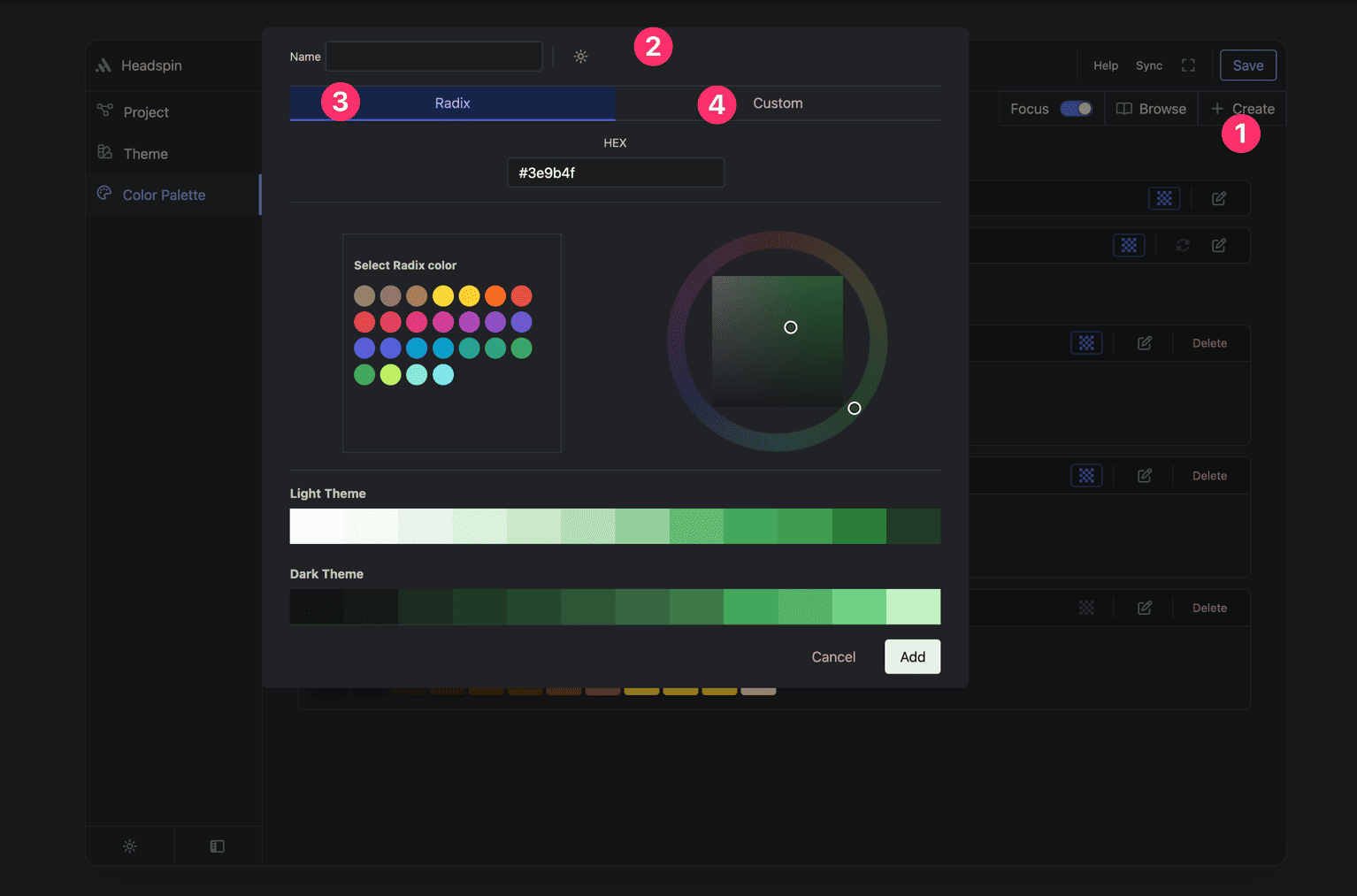Stay on the Radix tab
This screenshot has height=896, width=1357.
[x=452, y=103]
